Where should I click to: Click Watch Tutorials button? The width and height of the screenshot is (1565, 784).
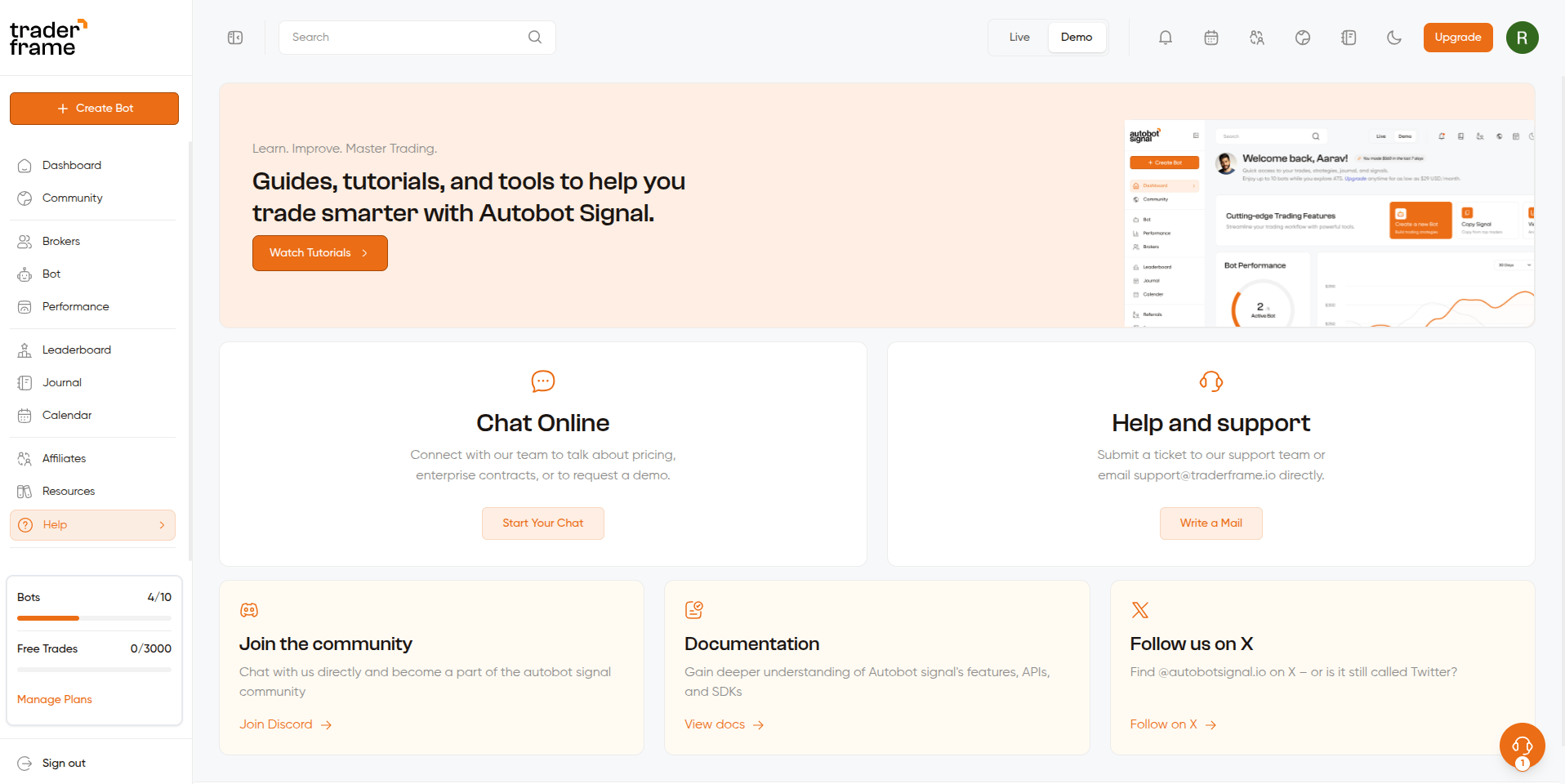pyautogui.click(x=320, y=253)
